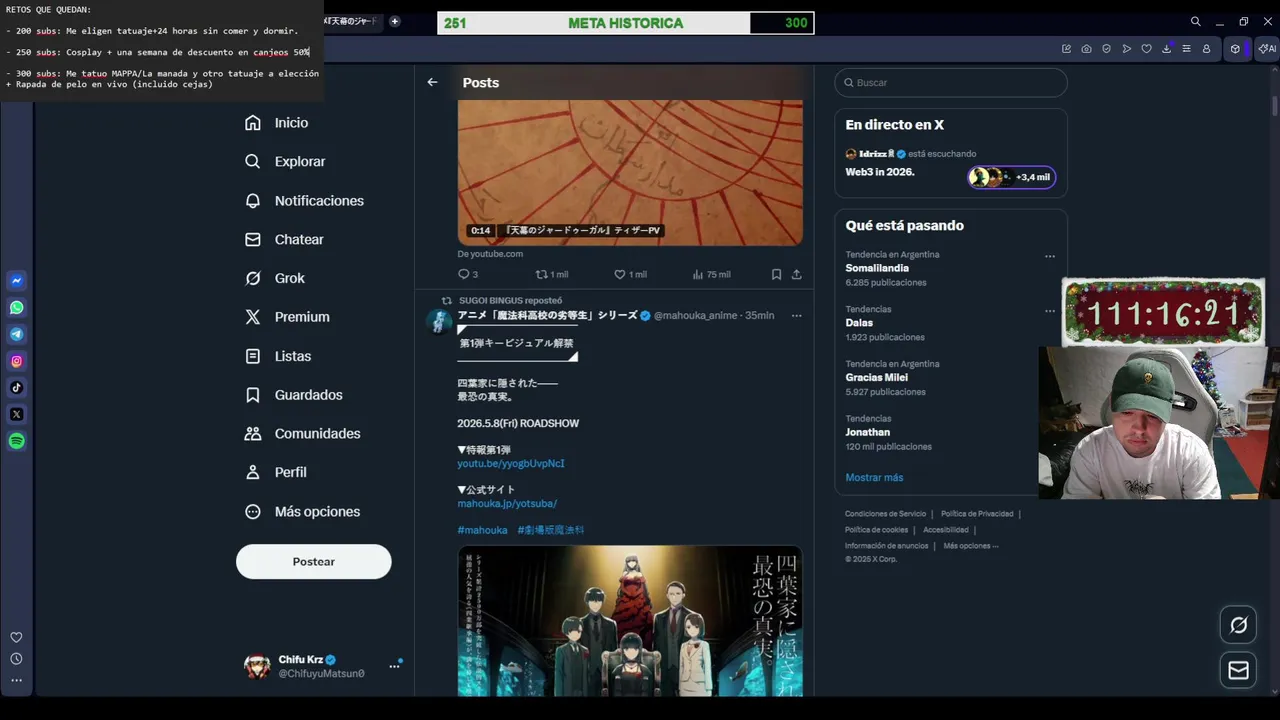Bookmark page with the address bar heart icon

(x=1146, y=49)
